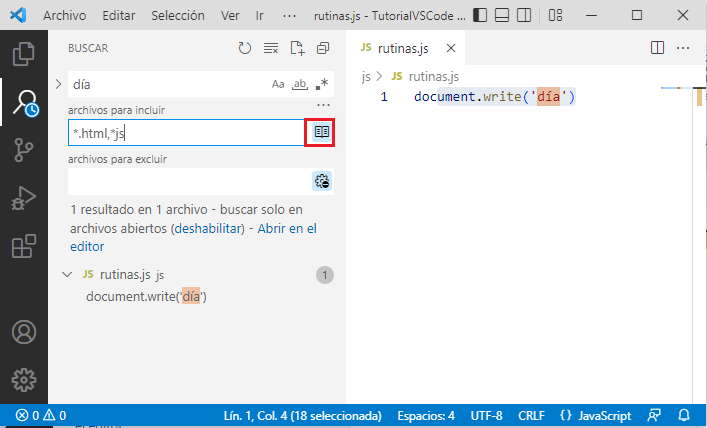Toggle the primary side bar layout
This screenshot has width=707, height=428.
pyautogui.click(x=480, y=15)
